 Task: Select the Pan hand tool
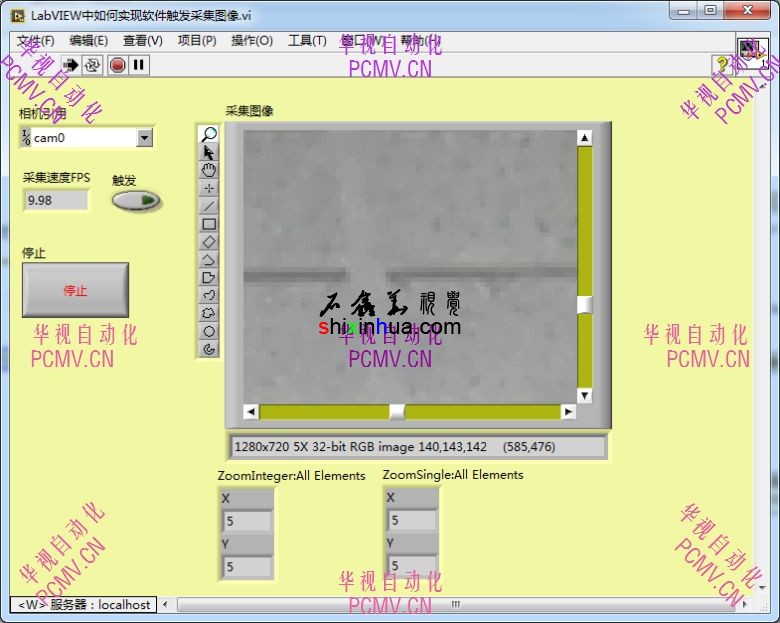(209, 170)
